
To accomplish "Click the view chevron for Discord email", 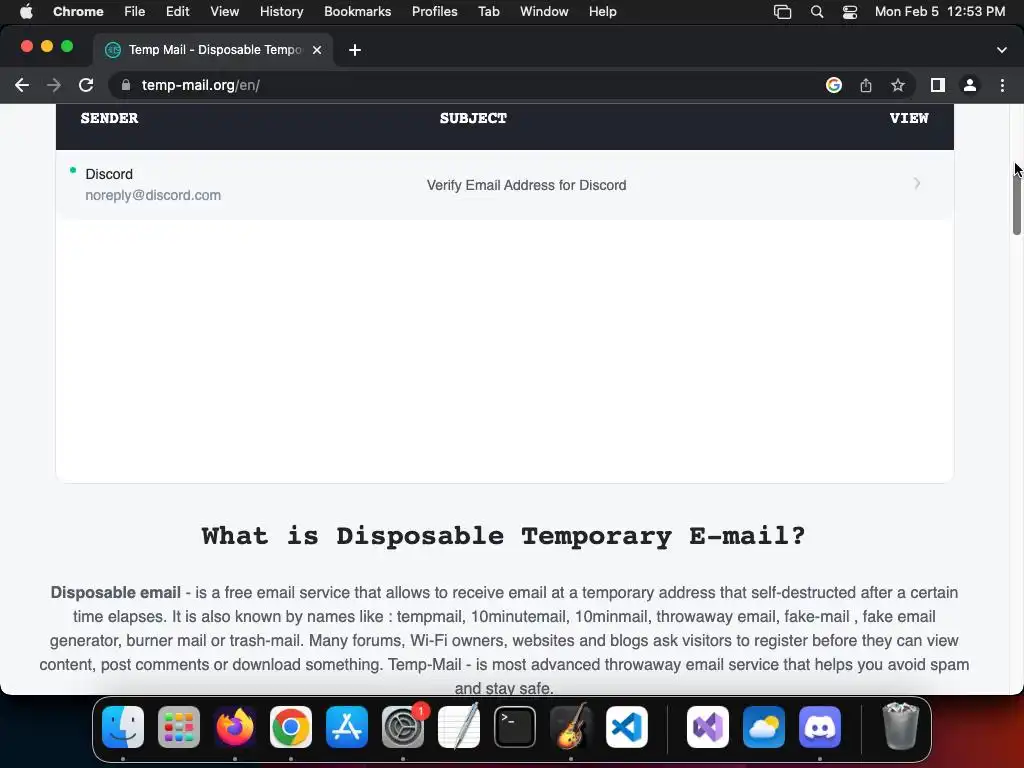I will (917, 184).
